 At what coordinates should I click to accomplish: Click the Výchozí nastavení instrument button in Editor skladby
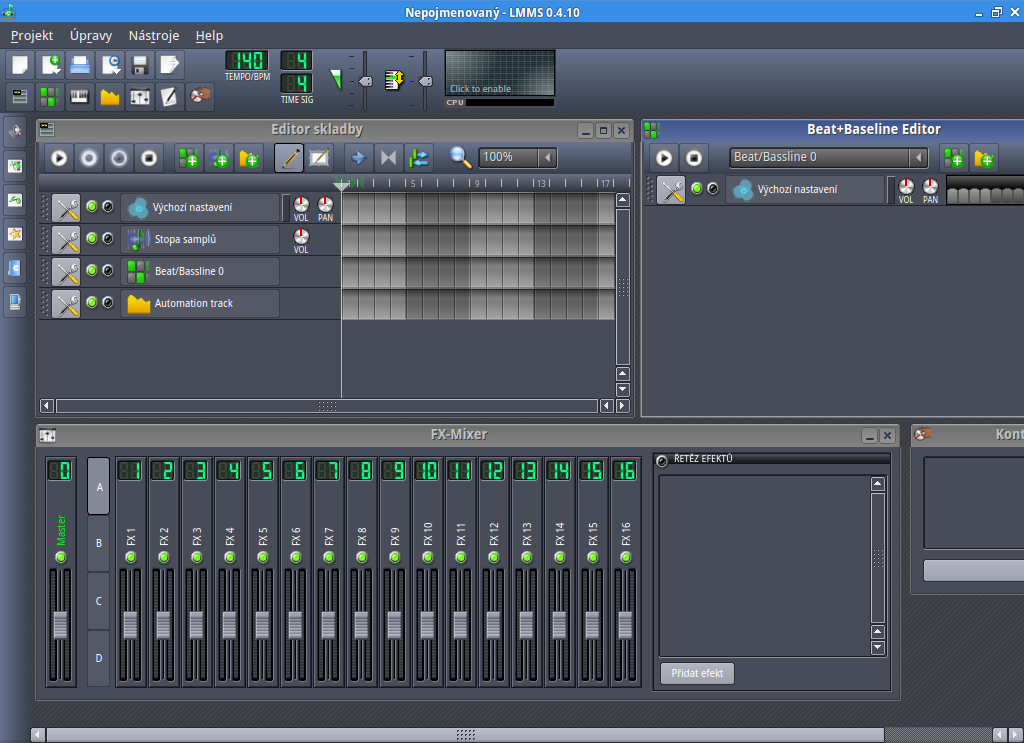click(x=200, y=208)
